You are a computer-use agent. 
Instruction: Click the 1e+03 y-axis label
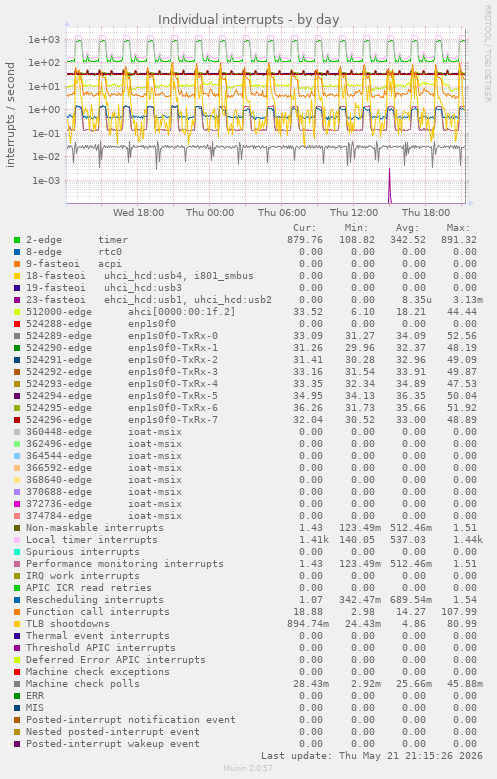coord(44,39)
